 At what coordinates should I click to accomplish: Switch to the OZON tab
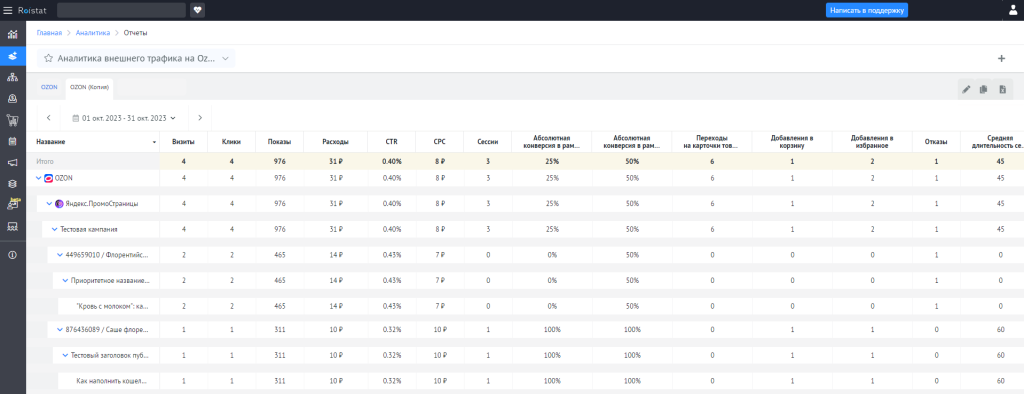click(49, 87)
